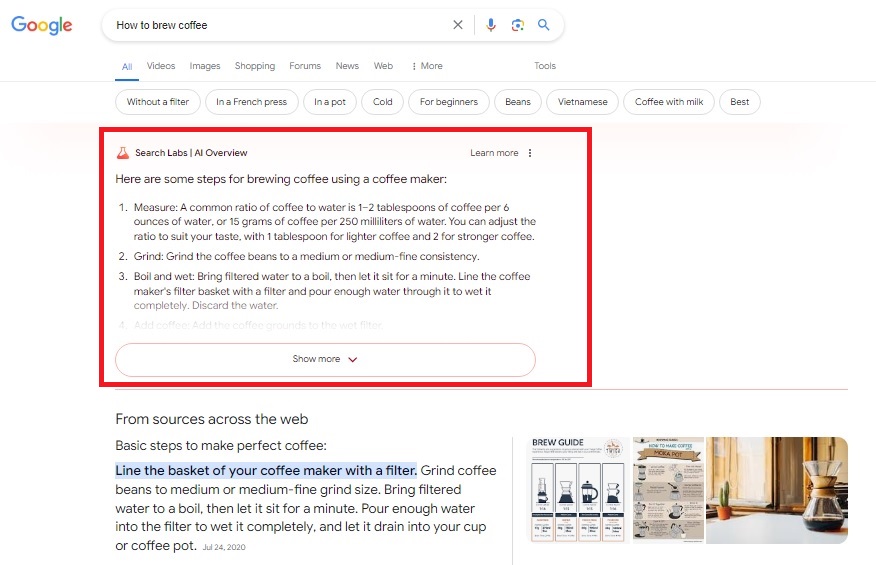The width and height of the screenshot is (876, 565).
Task: Click 'Basic steps to make perfect coffee:' text
Action: tap(221, 445)
